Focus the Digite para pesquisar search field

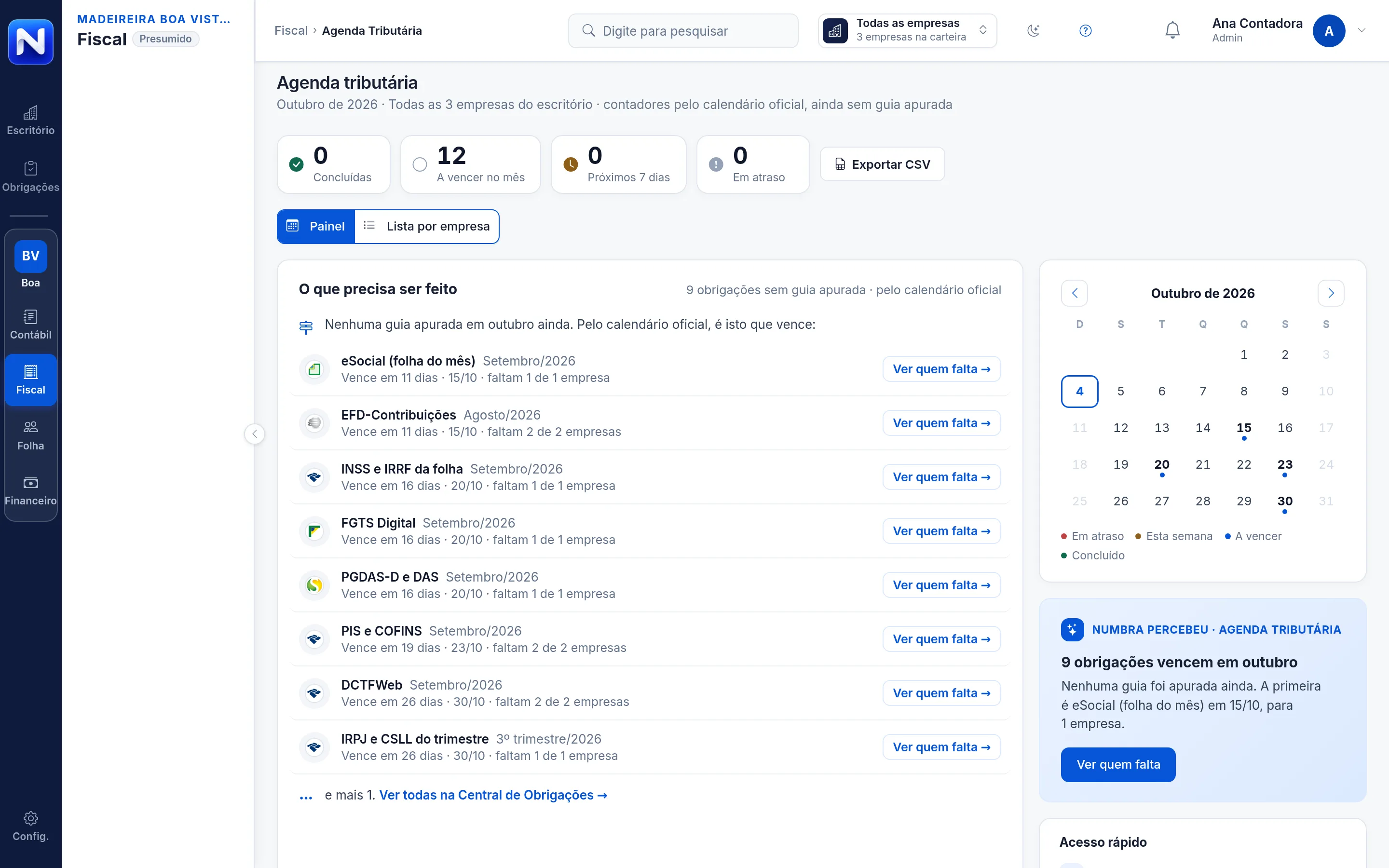[x=683, y=30]
